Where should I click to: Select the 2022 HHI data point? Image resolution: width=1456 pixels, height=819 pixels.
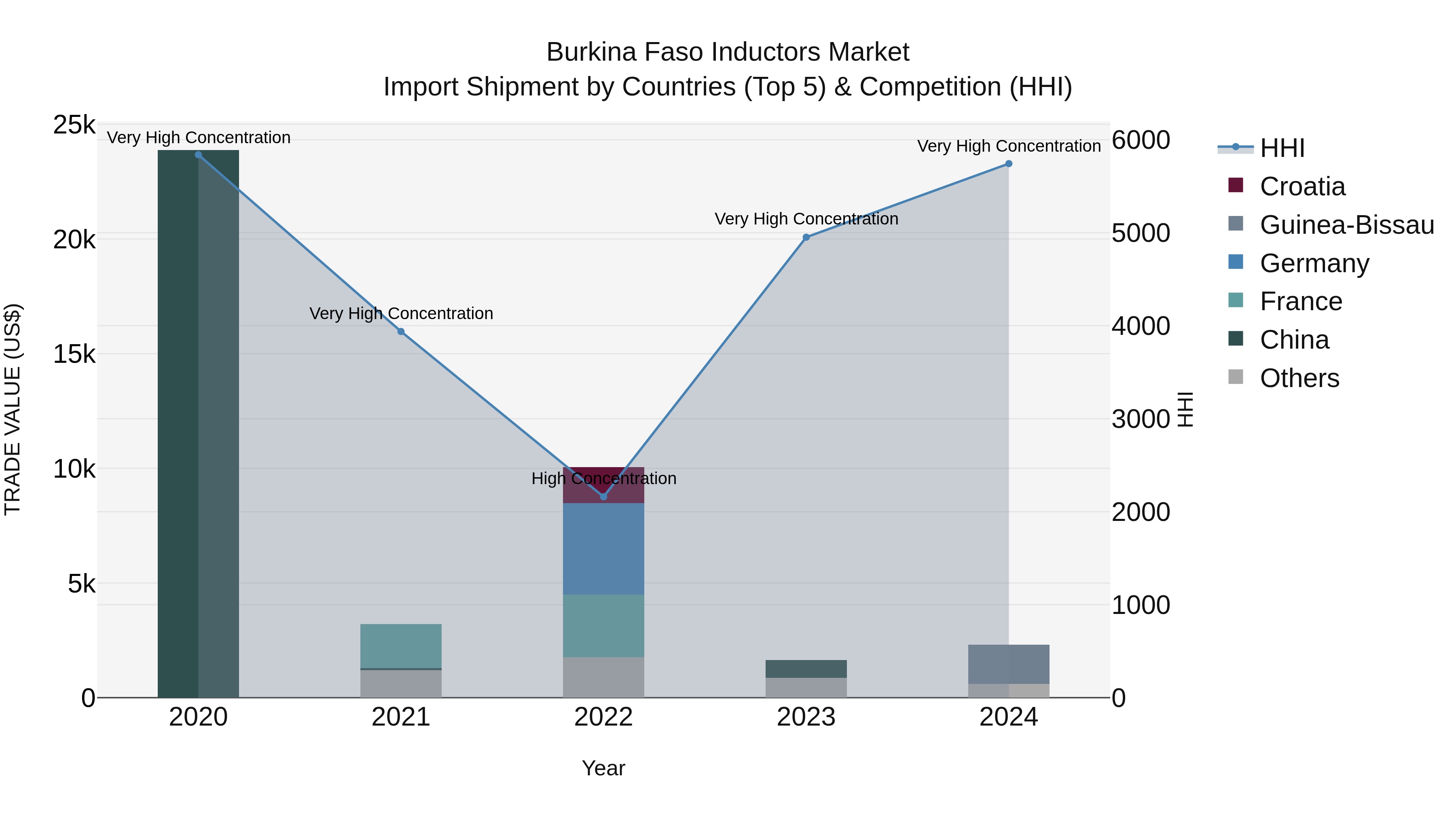coord(604,497)
